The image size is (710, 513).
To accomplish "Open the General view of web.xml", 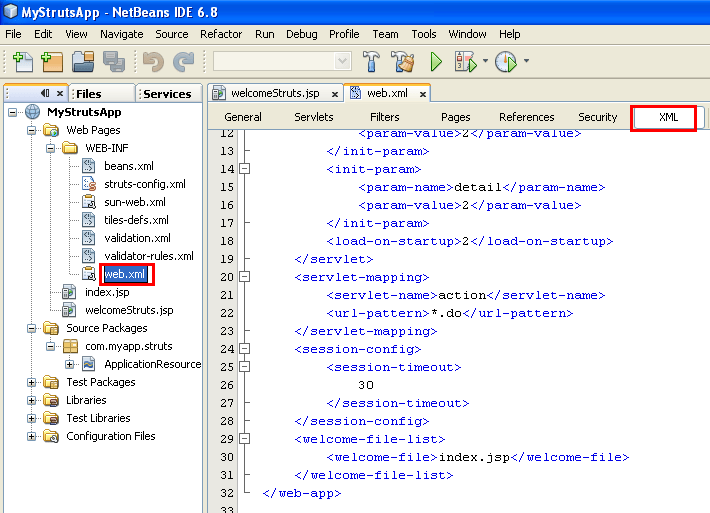I will (243, 117).
